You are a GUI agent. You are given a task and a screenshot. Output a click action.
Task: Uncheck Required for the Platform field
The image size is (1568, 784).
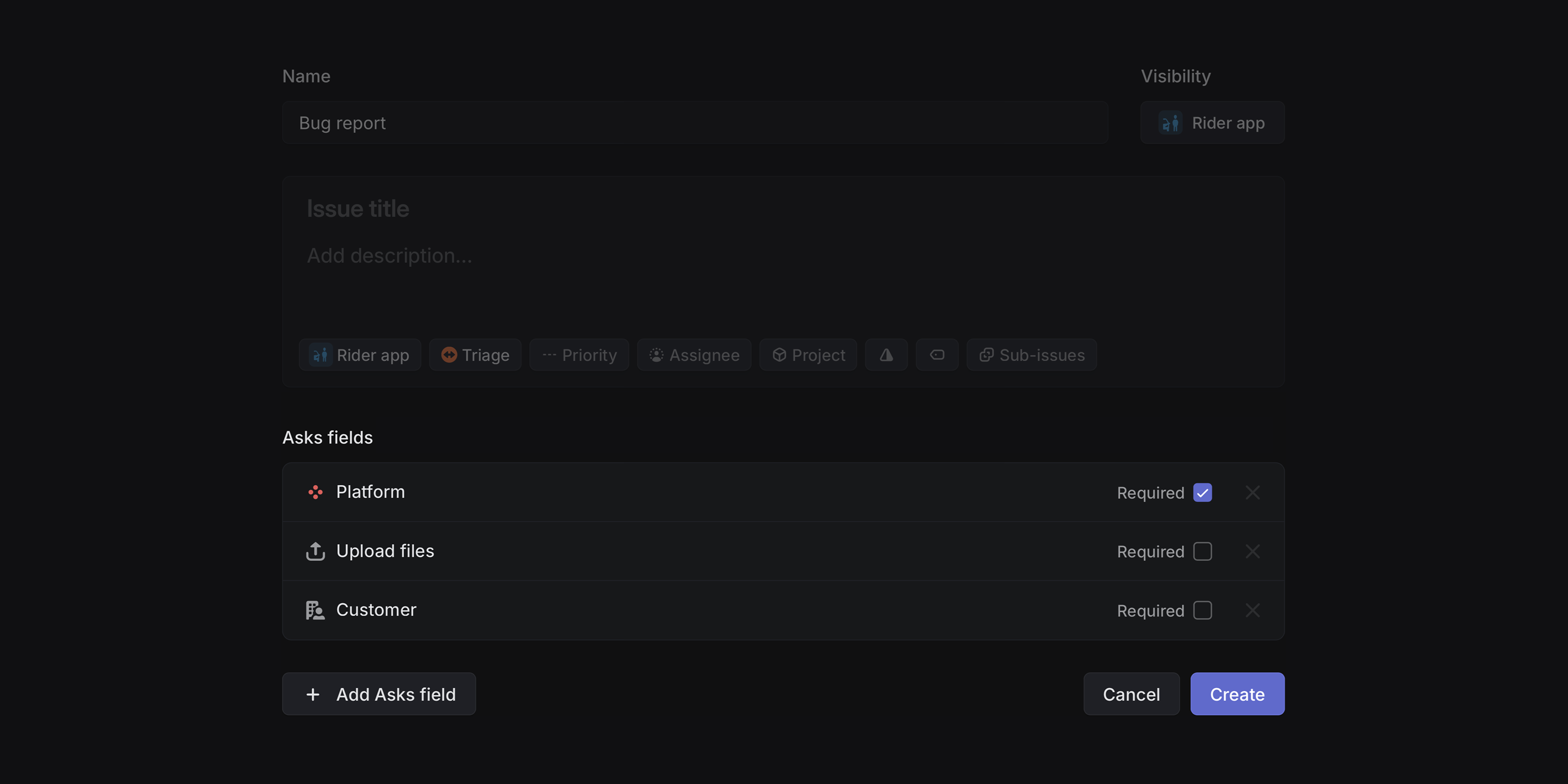(x=1202, y=493)
